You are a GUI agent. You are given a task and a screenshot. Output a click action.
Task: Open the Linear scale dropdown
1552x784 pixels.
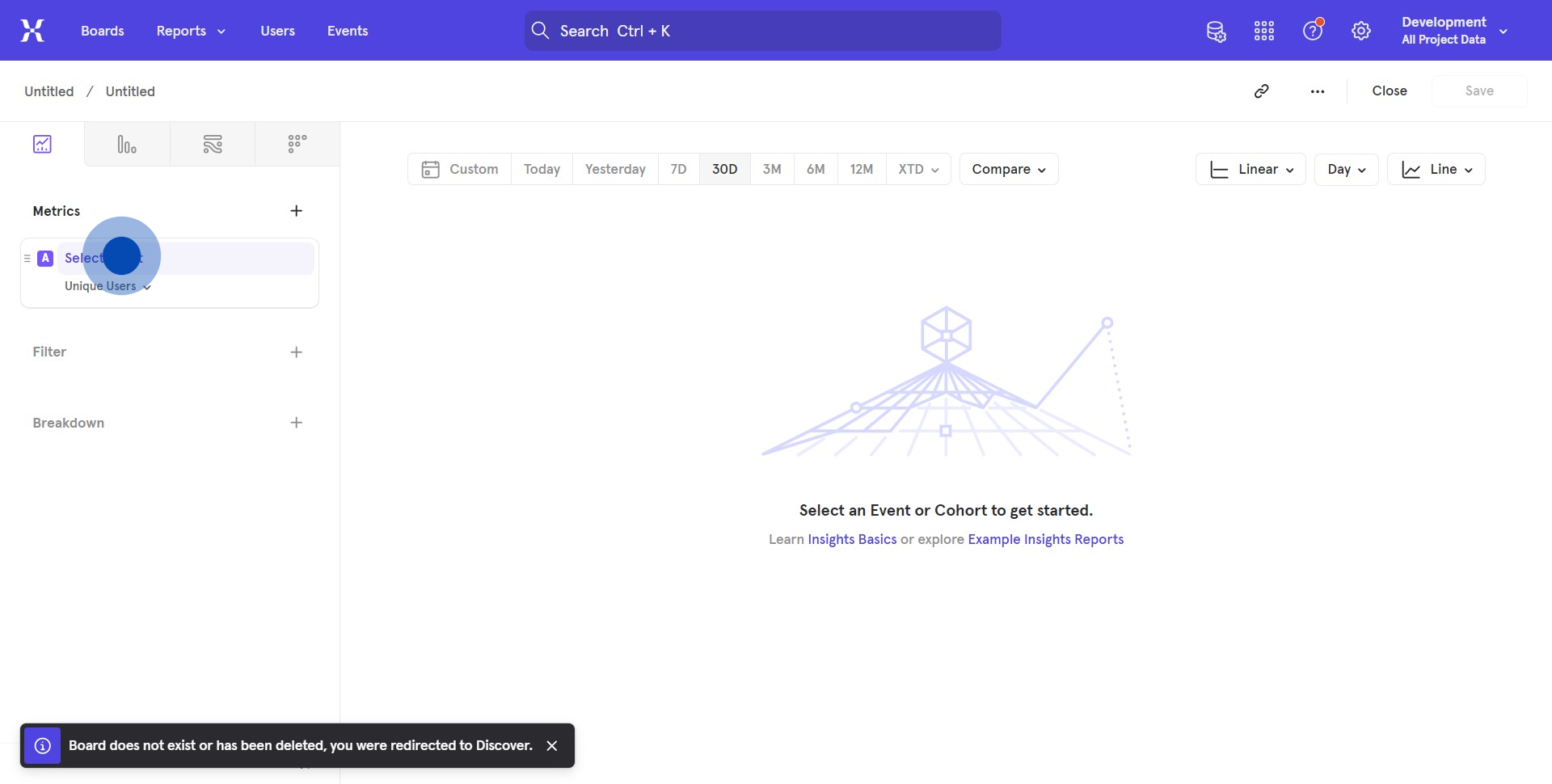(1250, 170)
